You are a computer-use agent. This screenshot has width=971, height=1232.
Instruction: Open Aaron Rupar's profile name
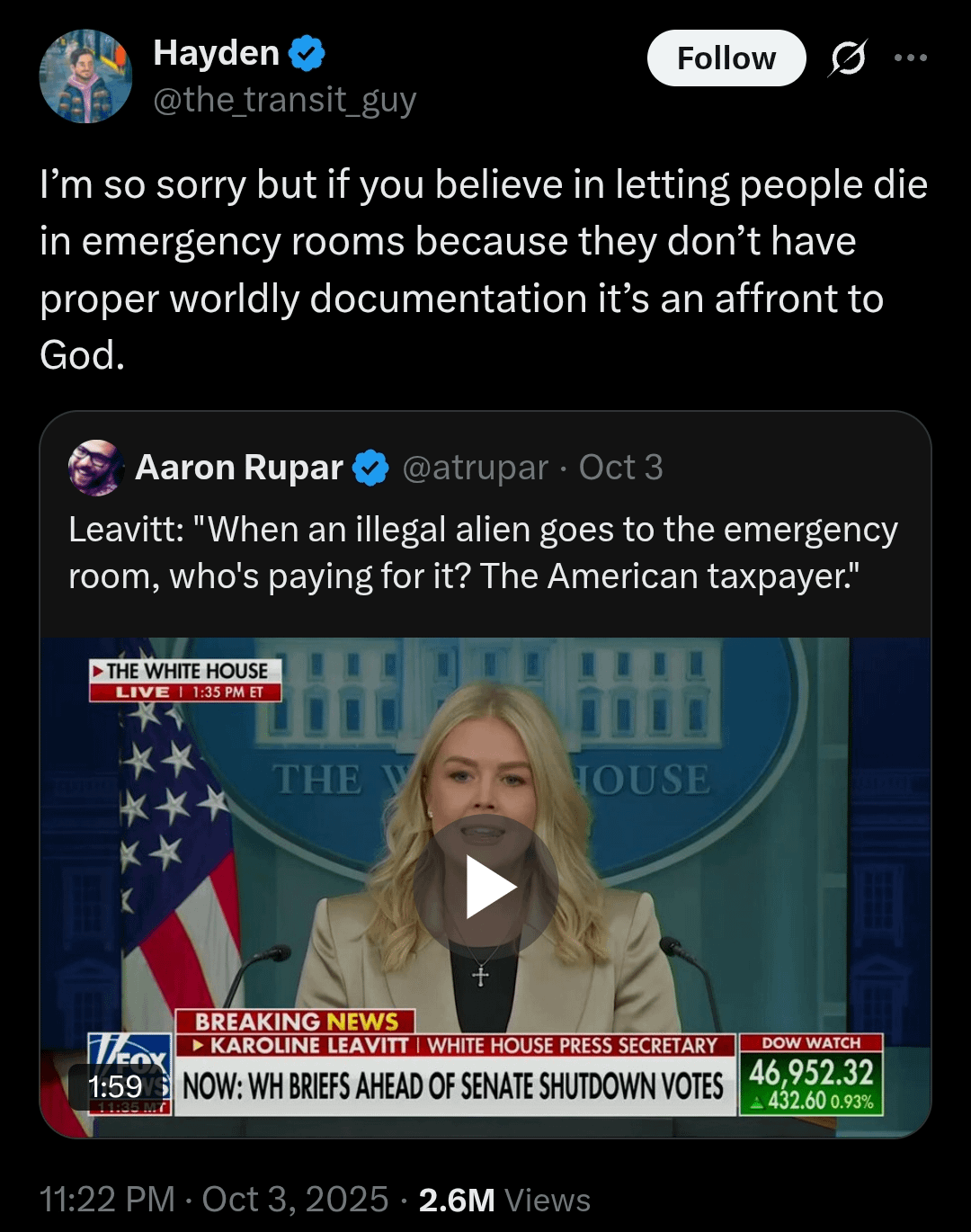(239, 468)
